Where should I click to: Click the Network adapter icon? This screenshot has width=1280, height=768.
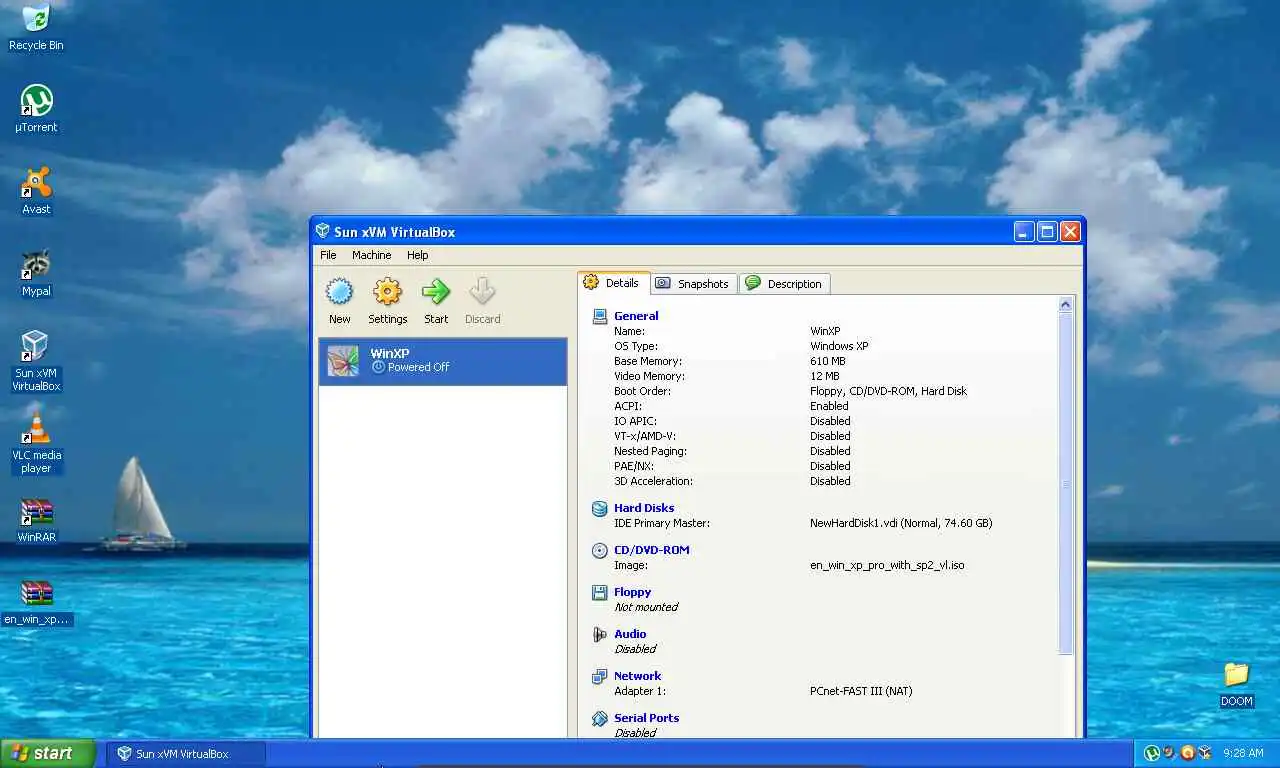(x=600, y=676)
